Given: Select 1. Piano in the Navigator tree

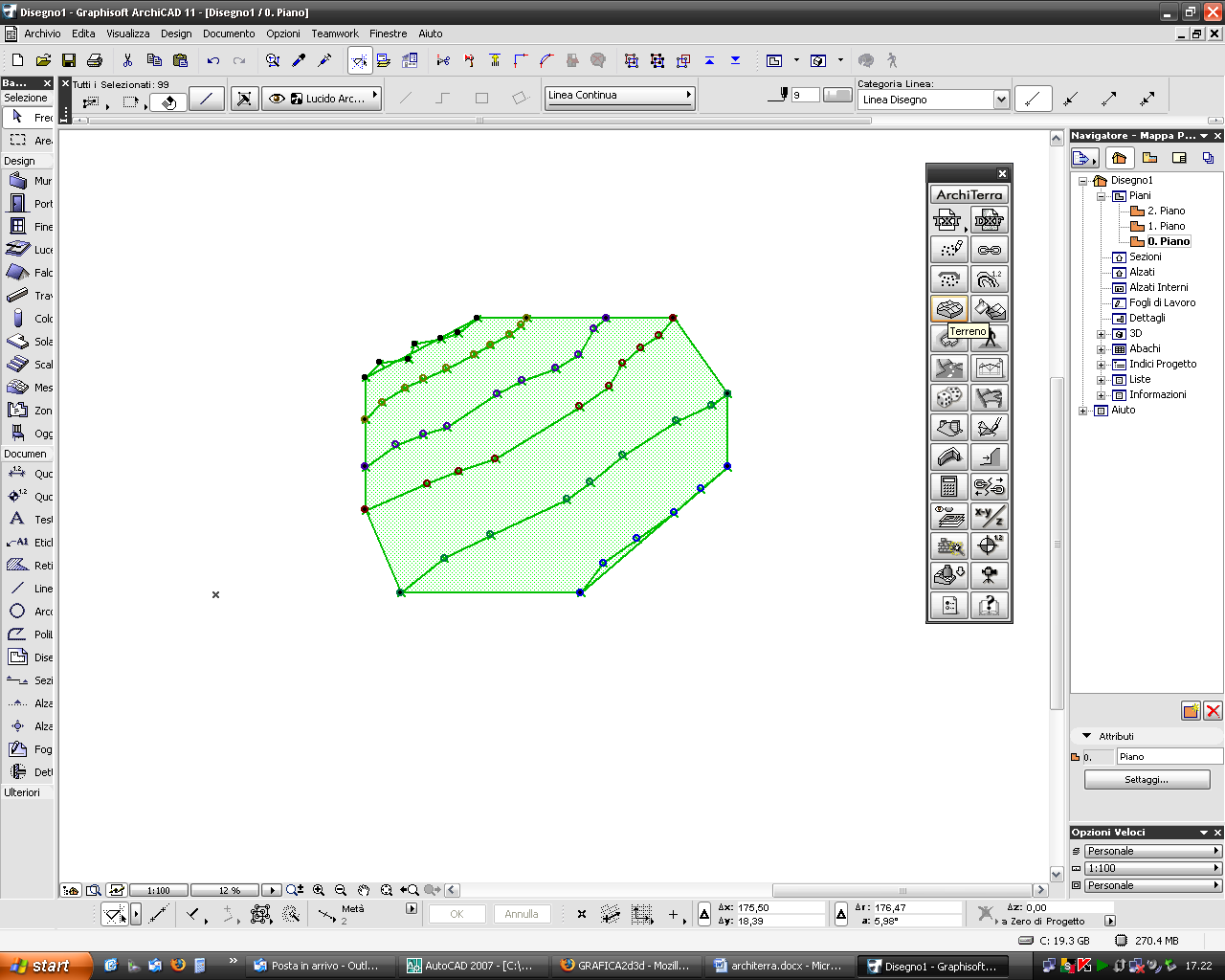Looking at the screenshot, I should [x=1166, y=227].
